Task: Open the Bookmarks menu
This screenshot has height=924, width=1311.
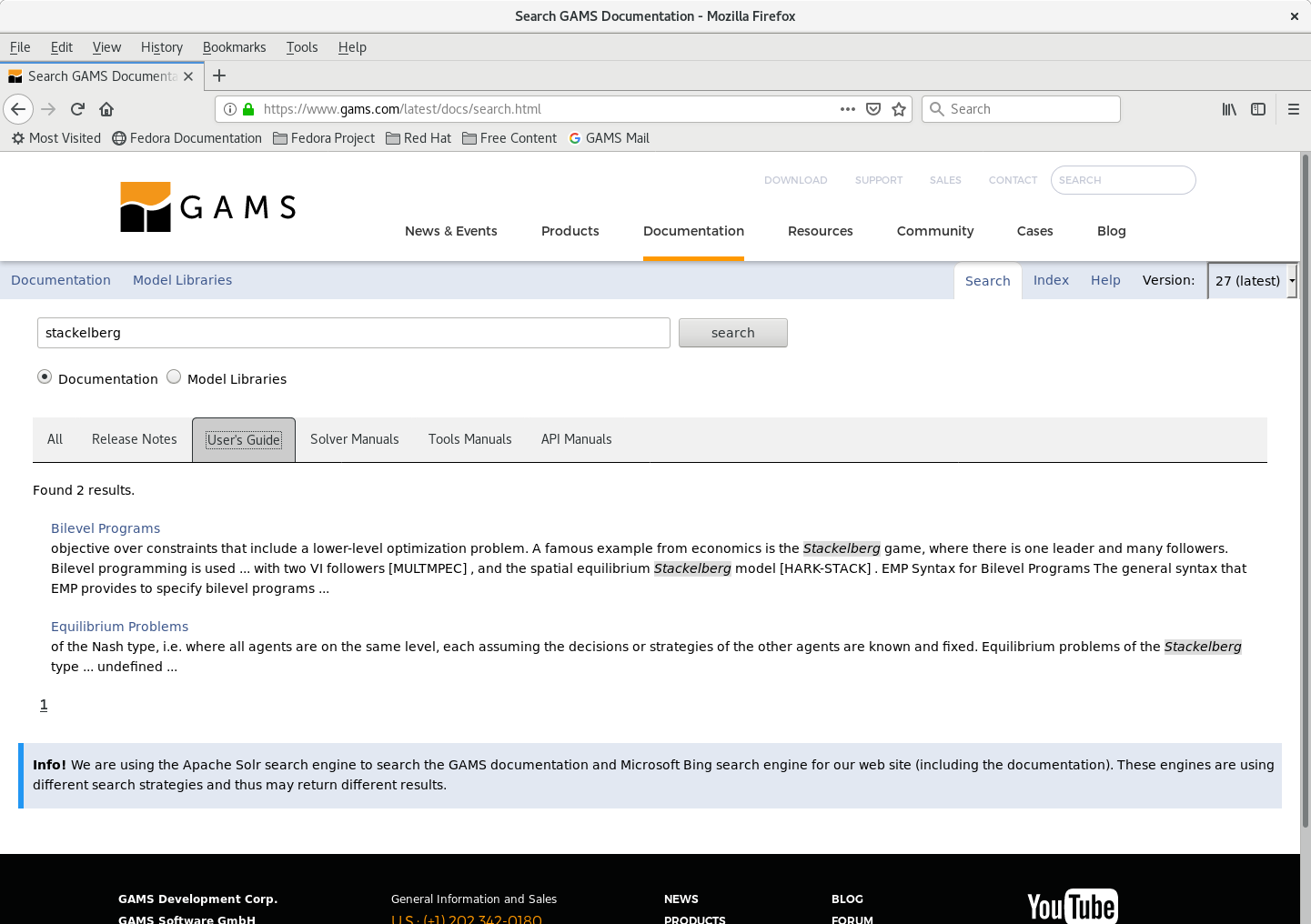Action: [235, 47]
